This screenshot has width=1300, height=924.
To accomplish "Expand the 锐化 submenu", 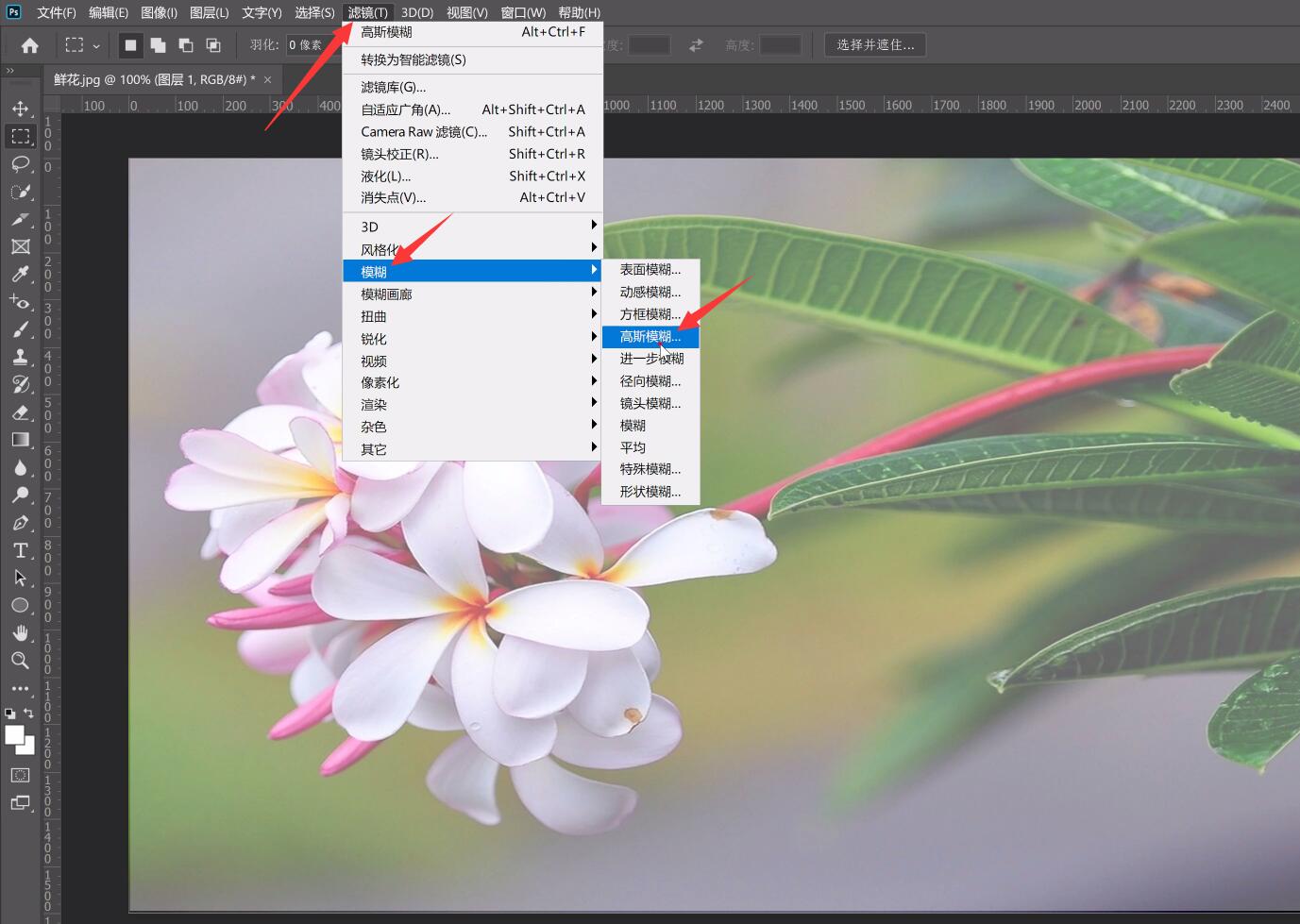I will pos(472,339).
